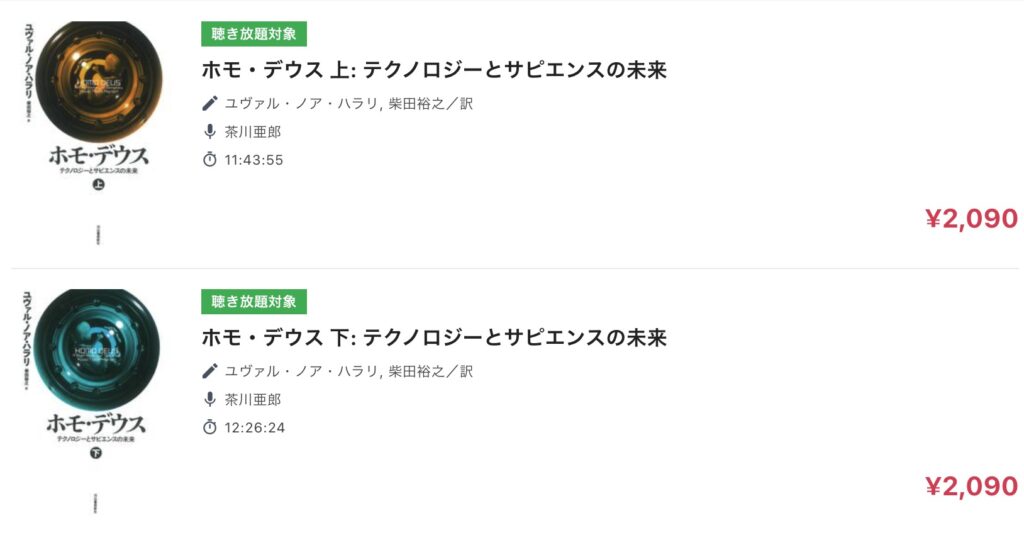
Task: Click the stopwatch icon beside 12:26:24
Action: coord(210,427)
